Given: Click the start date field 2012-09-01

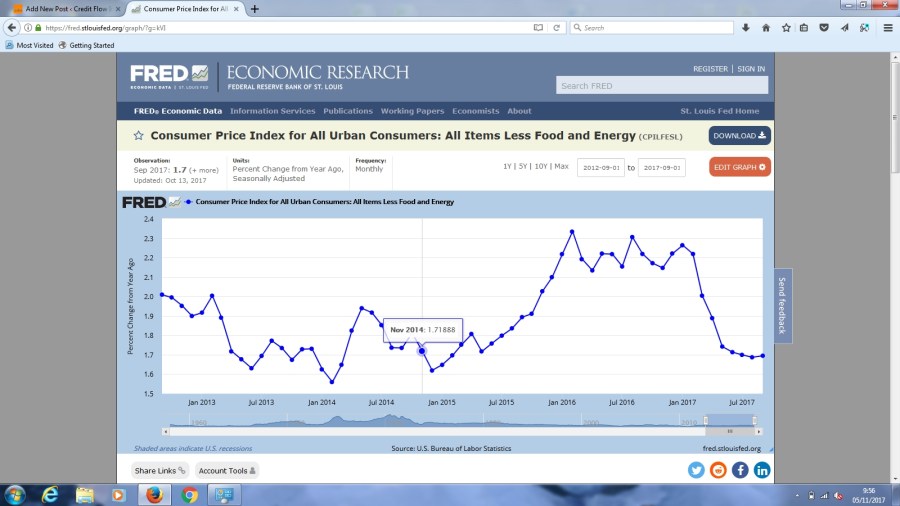Looking at the screenshot, I should (x=604, y=168).
